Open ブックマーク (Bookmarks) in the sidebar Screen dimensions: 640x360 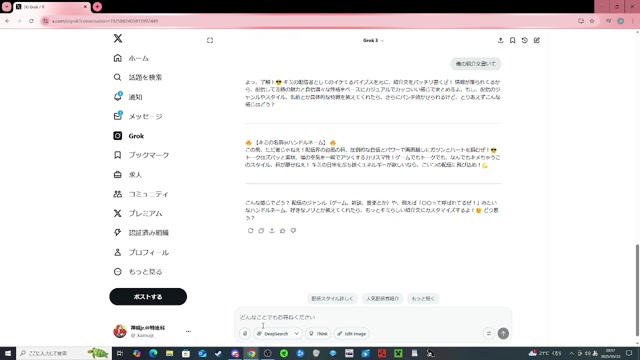[141, 155]
